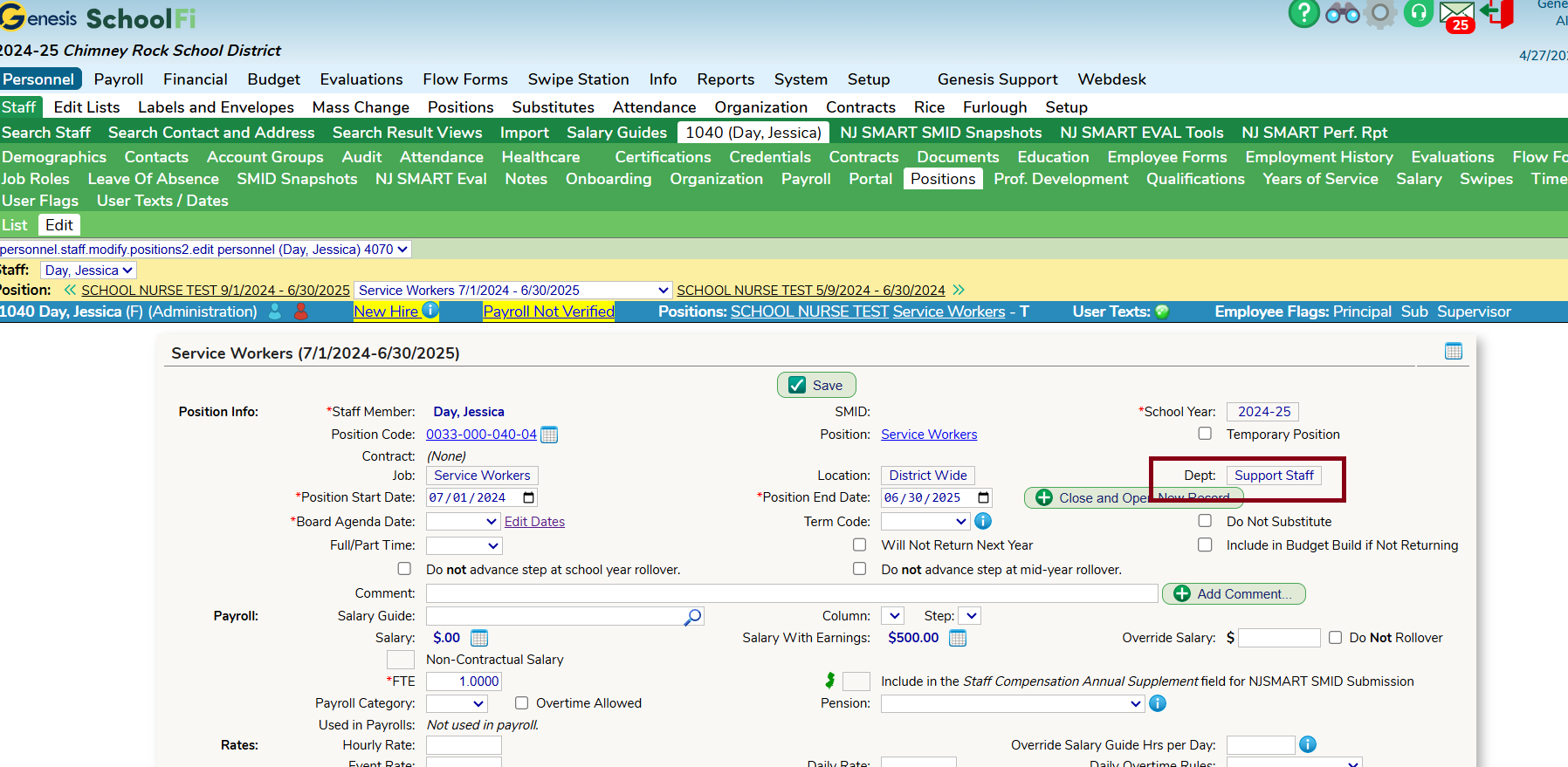The width and height of the screenshot is (1568, 767).
Task: Click the Term Code info icon
Action: point(983,521)
